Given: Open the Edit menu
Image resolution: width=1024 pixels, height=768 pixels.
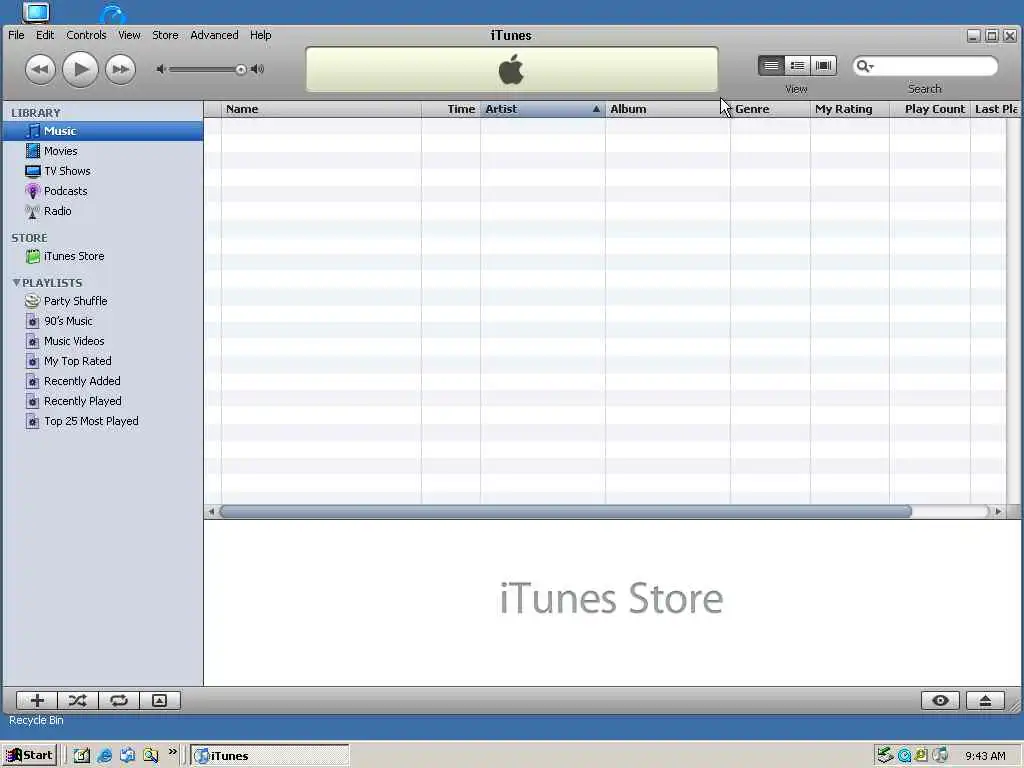Looking at the screenshot, I should (x=45, y=35).
